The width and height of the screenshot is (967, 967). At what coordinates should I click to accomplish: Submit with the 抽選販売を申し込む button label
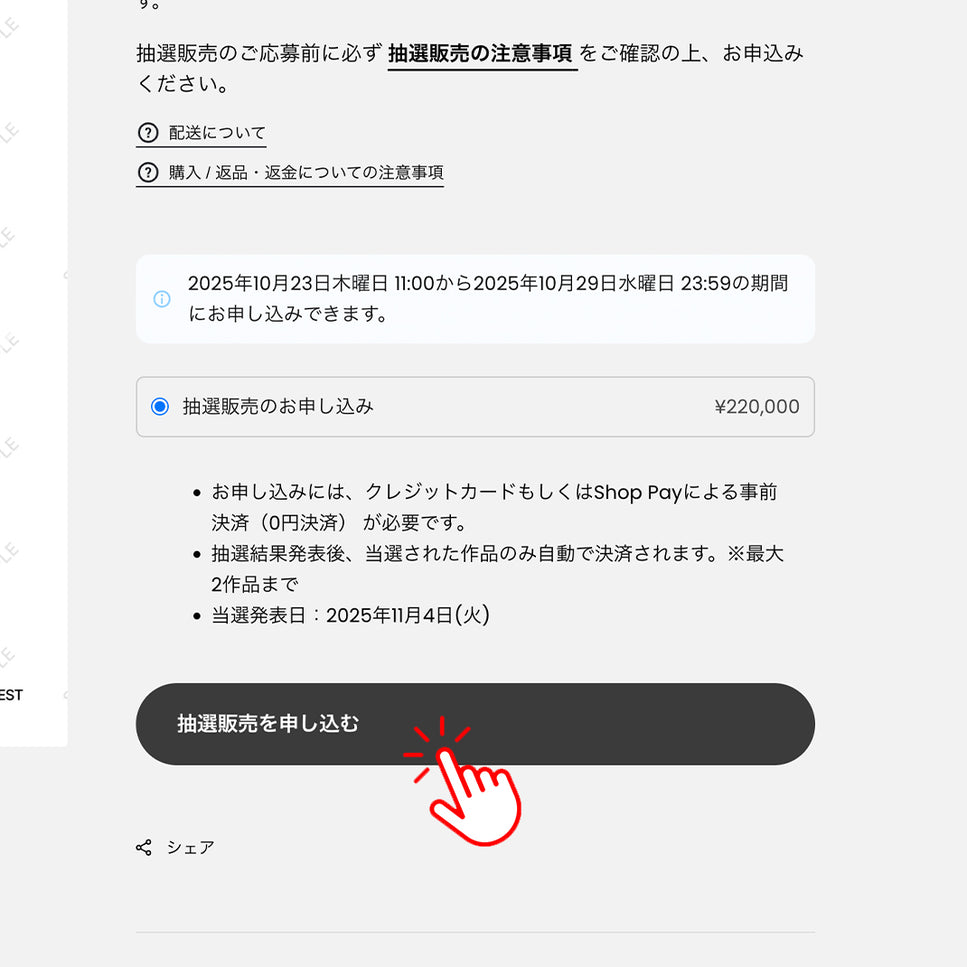point(268,723)
